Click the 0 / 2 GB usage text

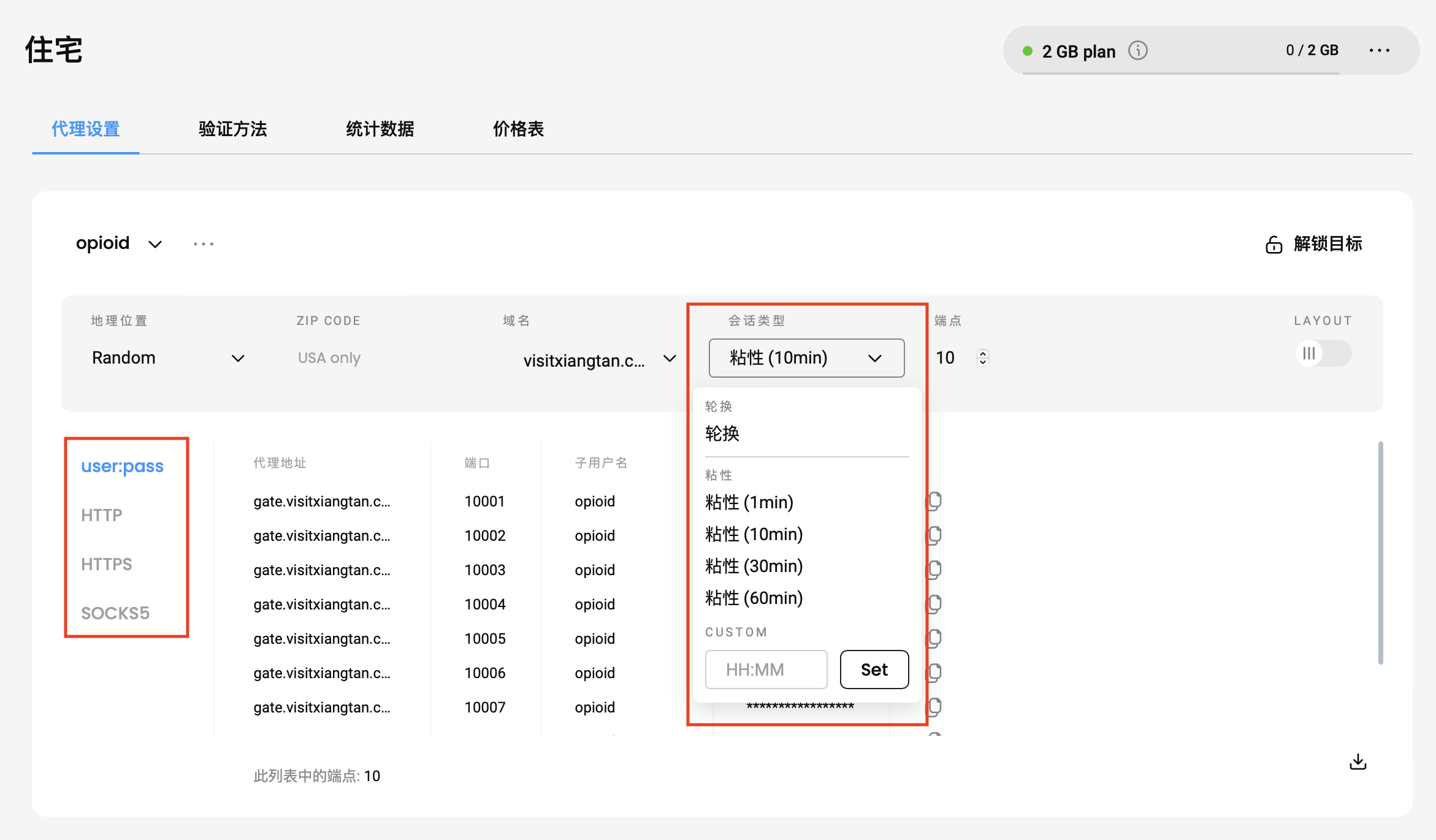pyautogui.click(x=1312, y=50)
